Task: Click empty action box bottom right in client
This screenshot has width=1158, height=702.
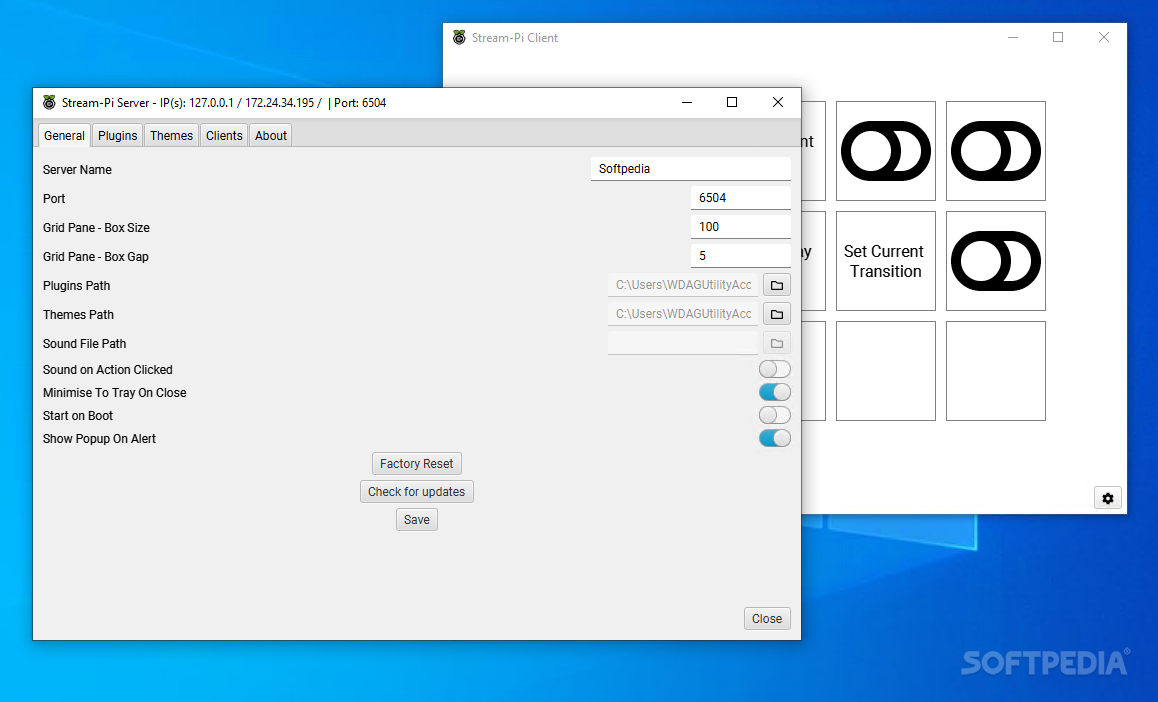Action: [x=996, y=371]
